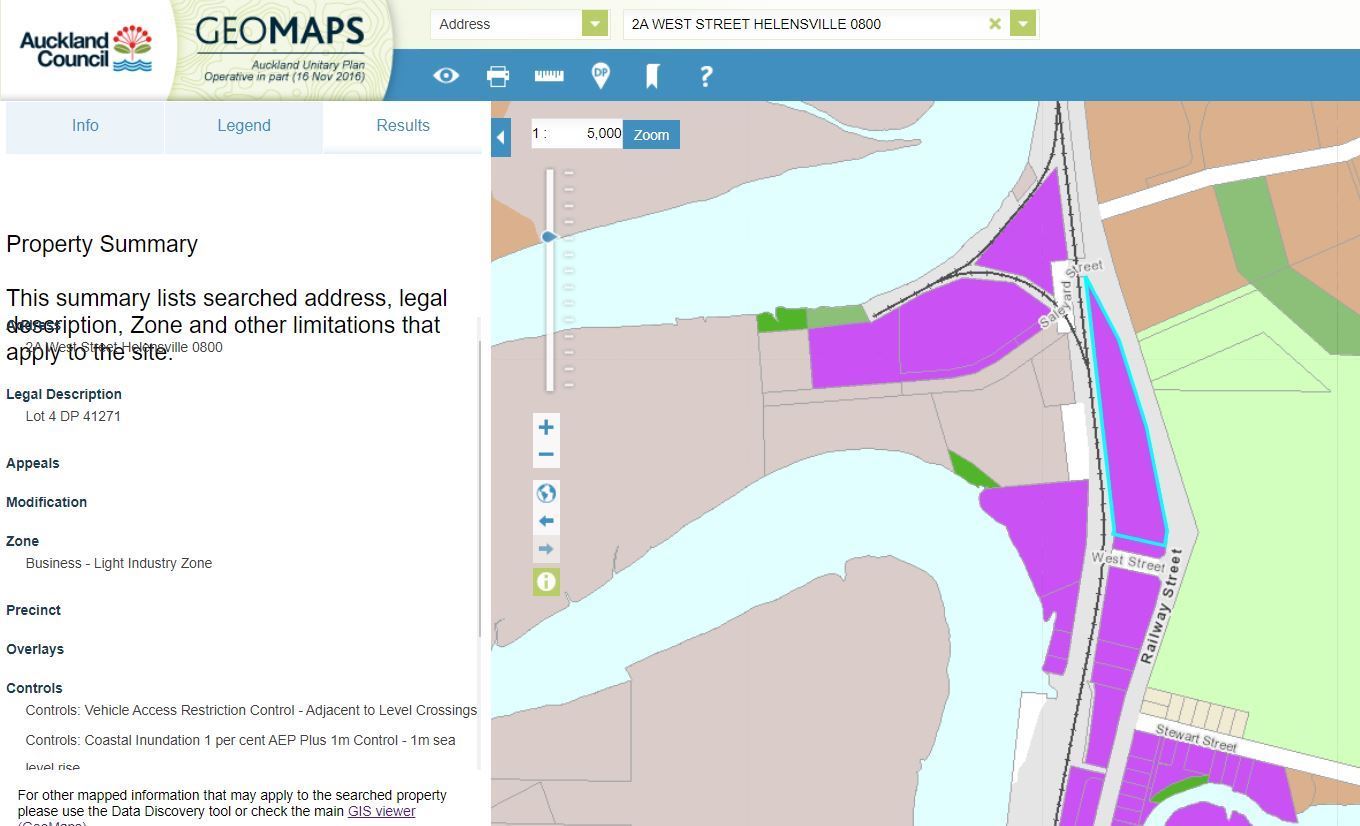The height and width of the screenshot is (826, 1360).
Task: Select the Business - Light Industry Zone text
Action: click(x=119, y=563)
